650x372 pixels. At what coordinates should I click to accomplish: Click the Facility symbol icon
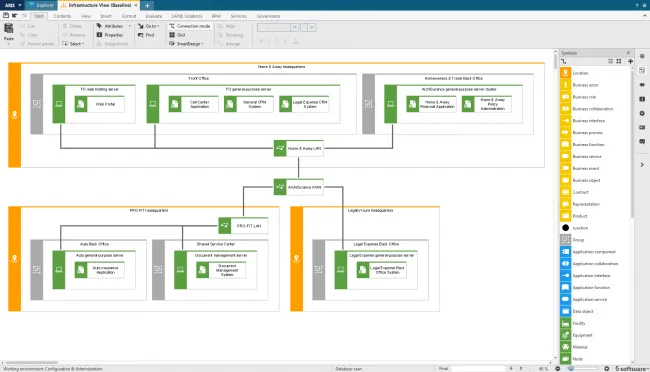[565, 323]
